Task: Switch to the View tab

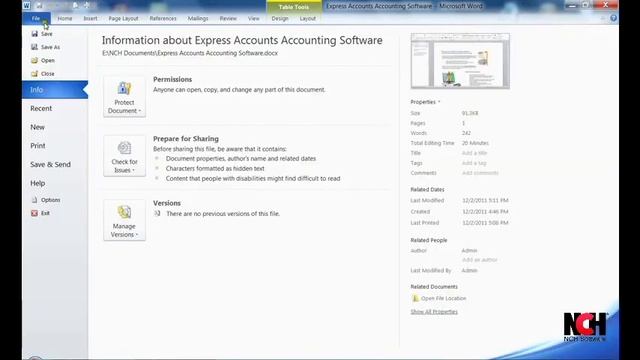Action: tap(253, 18)
